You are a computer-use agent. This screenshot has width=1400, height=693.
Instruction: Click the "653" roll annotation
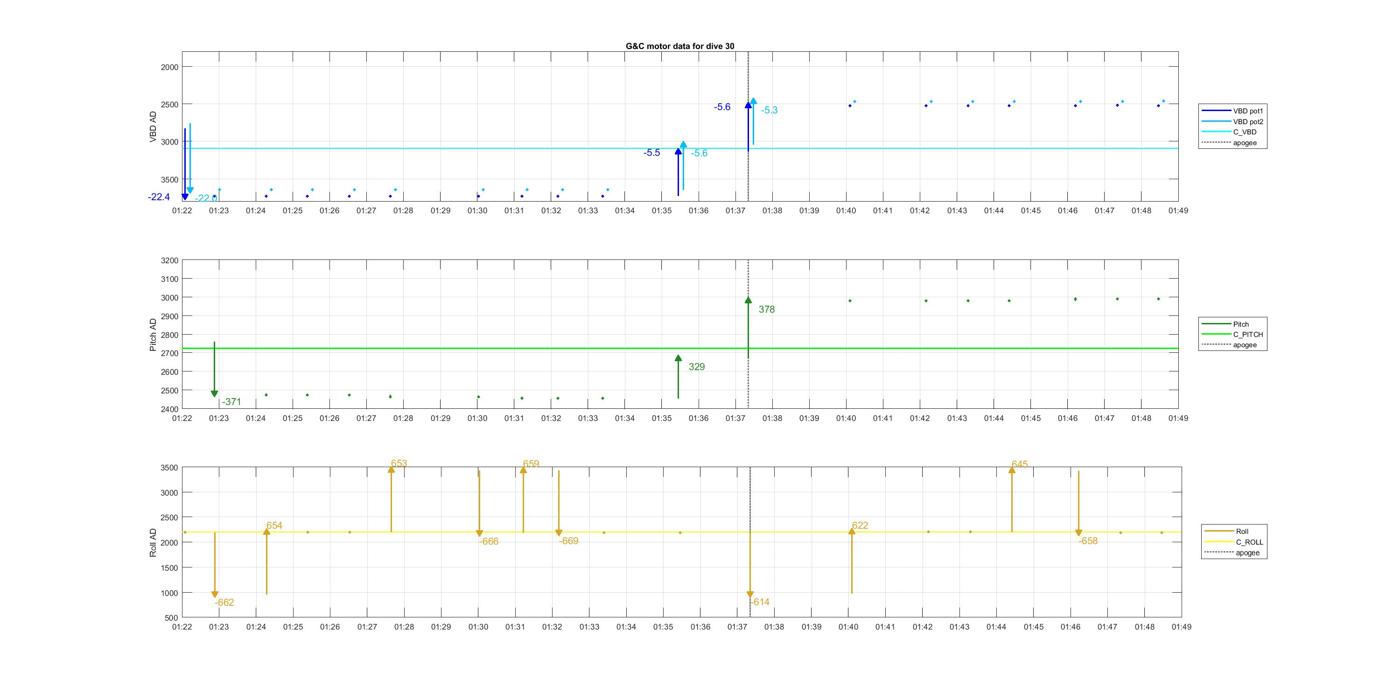[399, 464]
